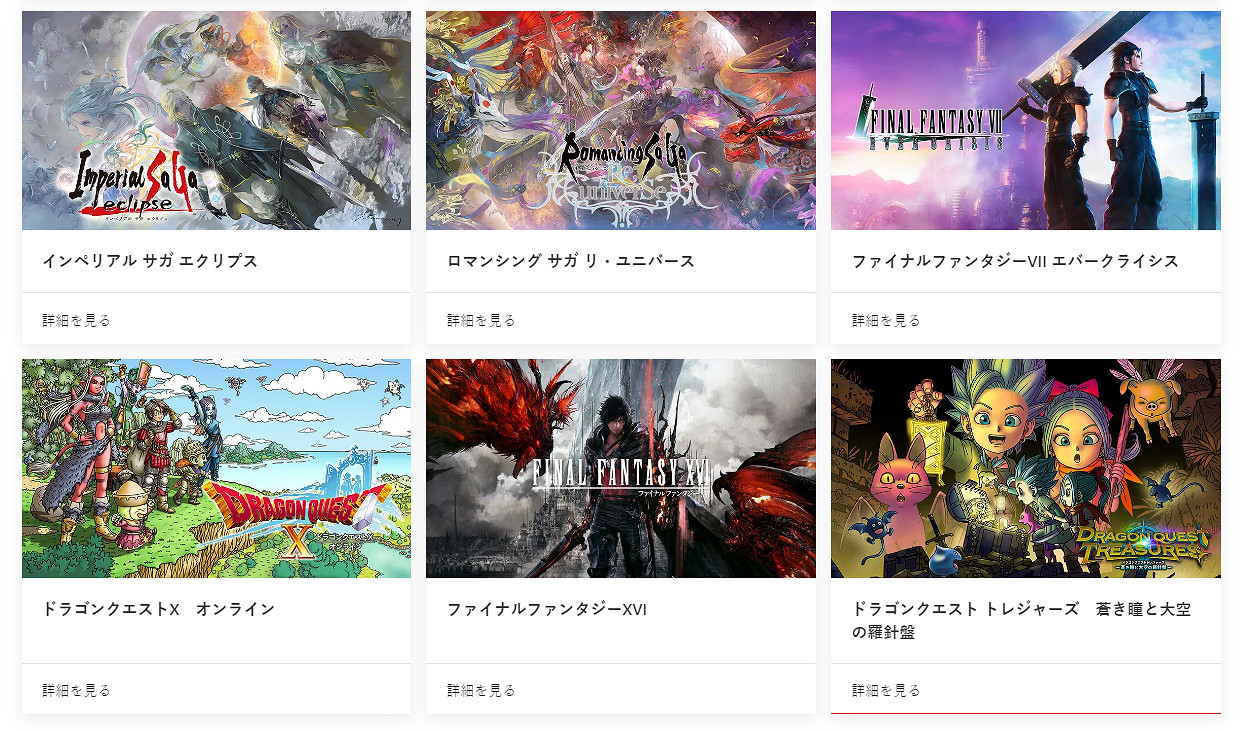View details for Dragon Quest X Online
The height and width of the screenshot is (731, 1246).
(77, 690)
